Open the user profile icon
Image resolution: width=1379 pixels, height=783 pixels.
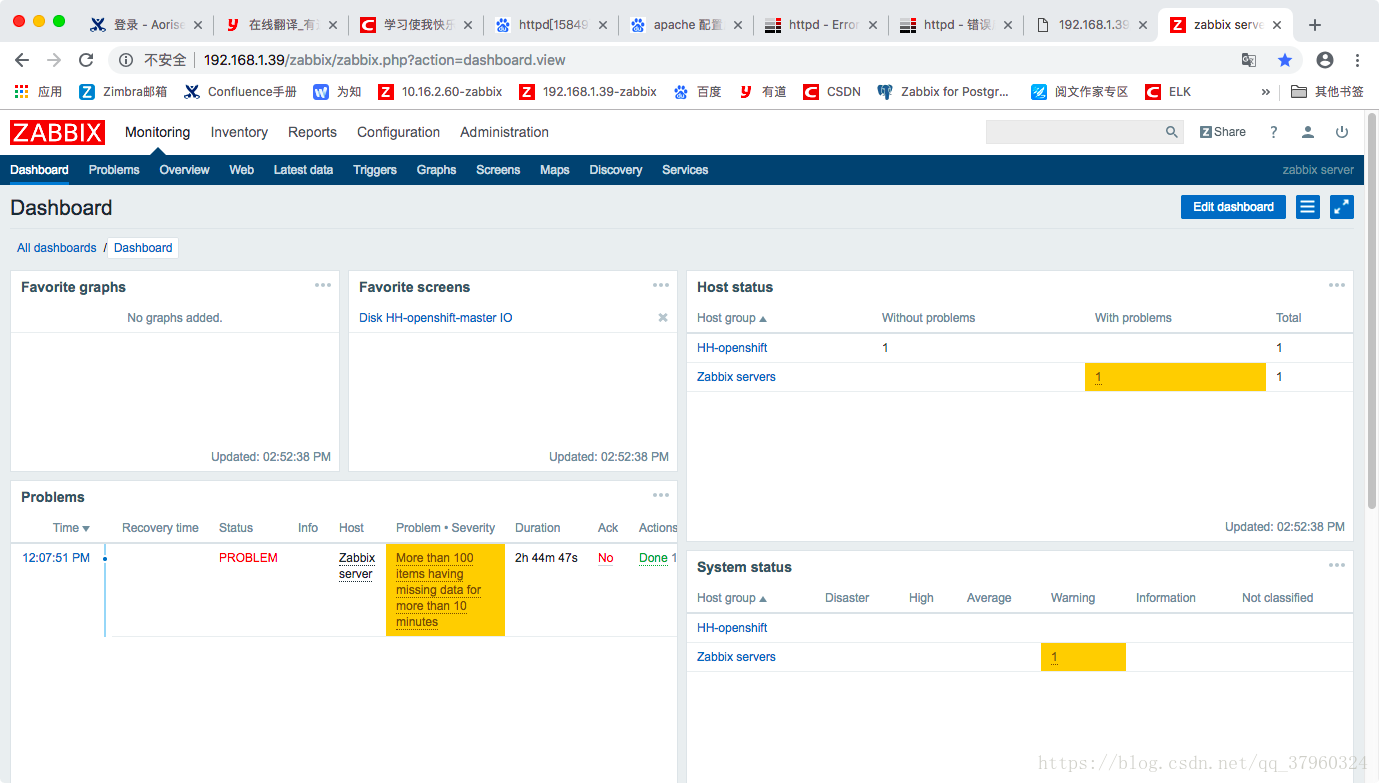(x=1307, y=132)
